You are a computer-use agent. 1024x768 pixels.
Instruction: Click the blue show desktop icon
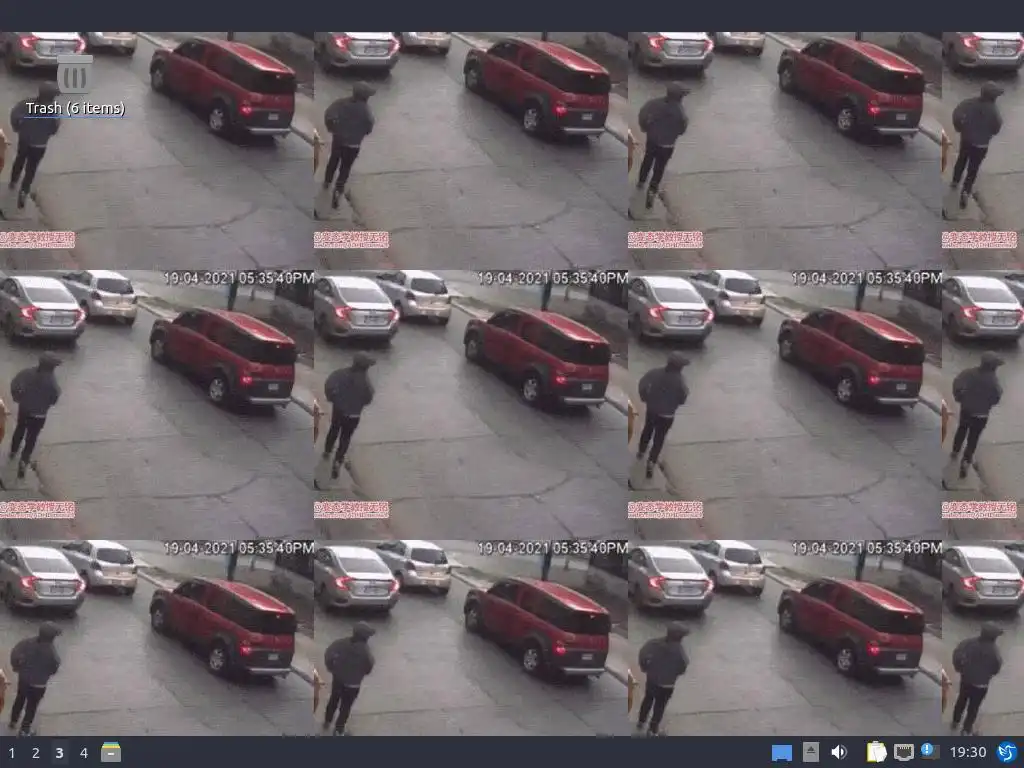[782, 753]
